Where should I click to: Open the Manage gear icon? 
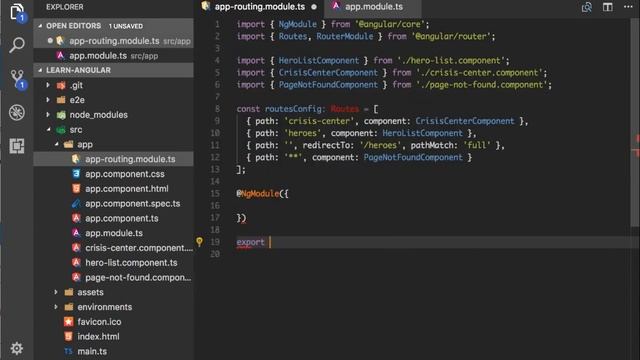click(17, 348)
